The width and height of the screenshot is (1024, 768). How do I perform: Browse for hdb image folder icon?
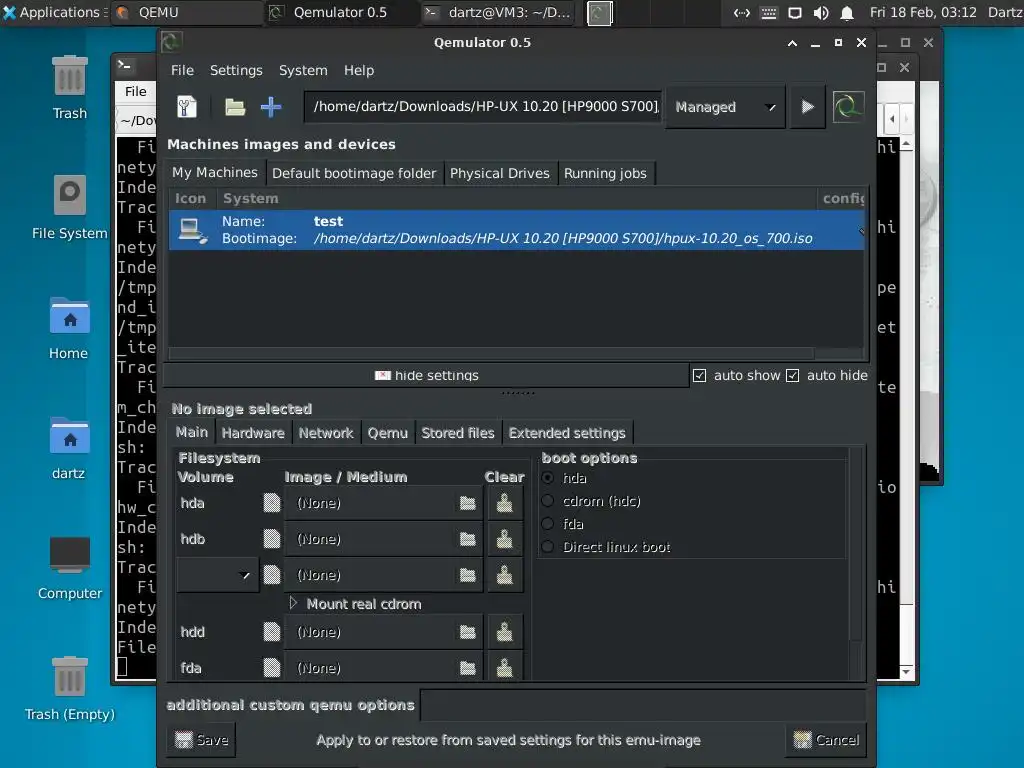pyautogui.click(x=468, y=539)
